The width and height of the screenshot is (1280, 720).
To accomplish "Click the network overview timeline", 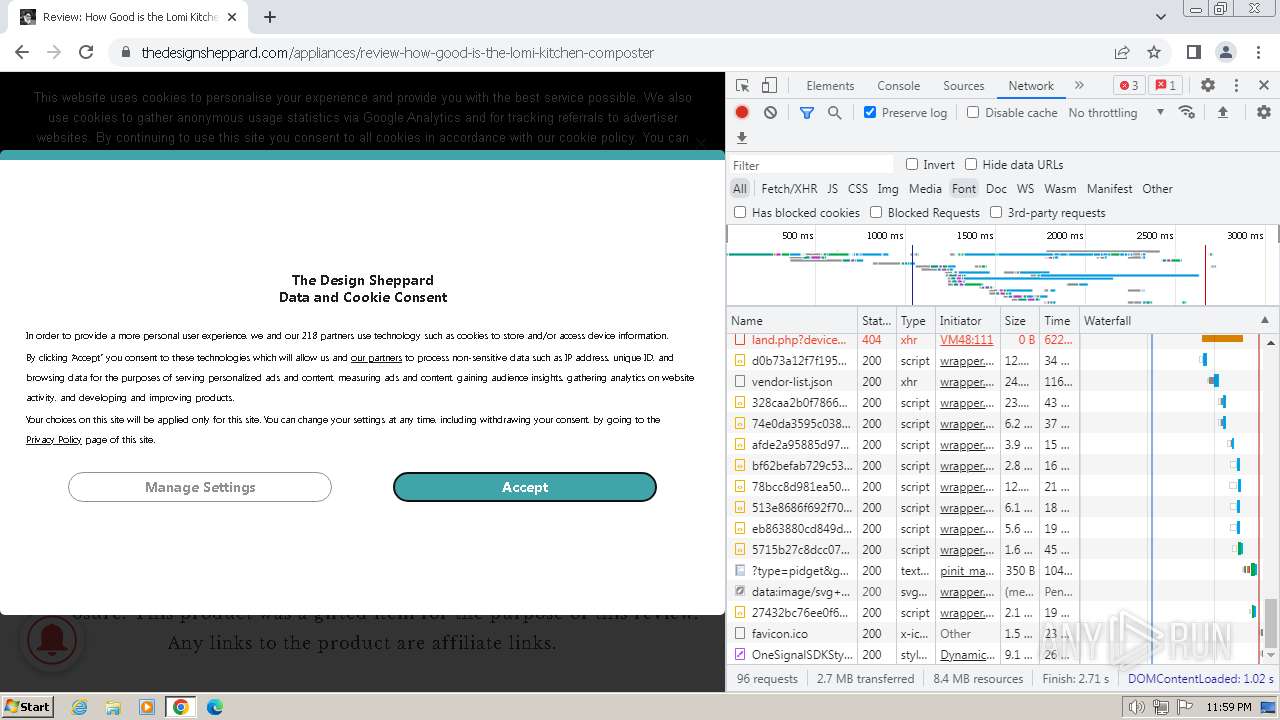I will tap(1002, 265).
